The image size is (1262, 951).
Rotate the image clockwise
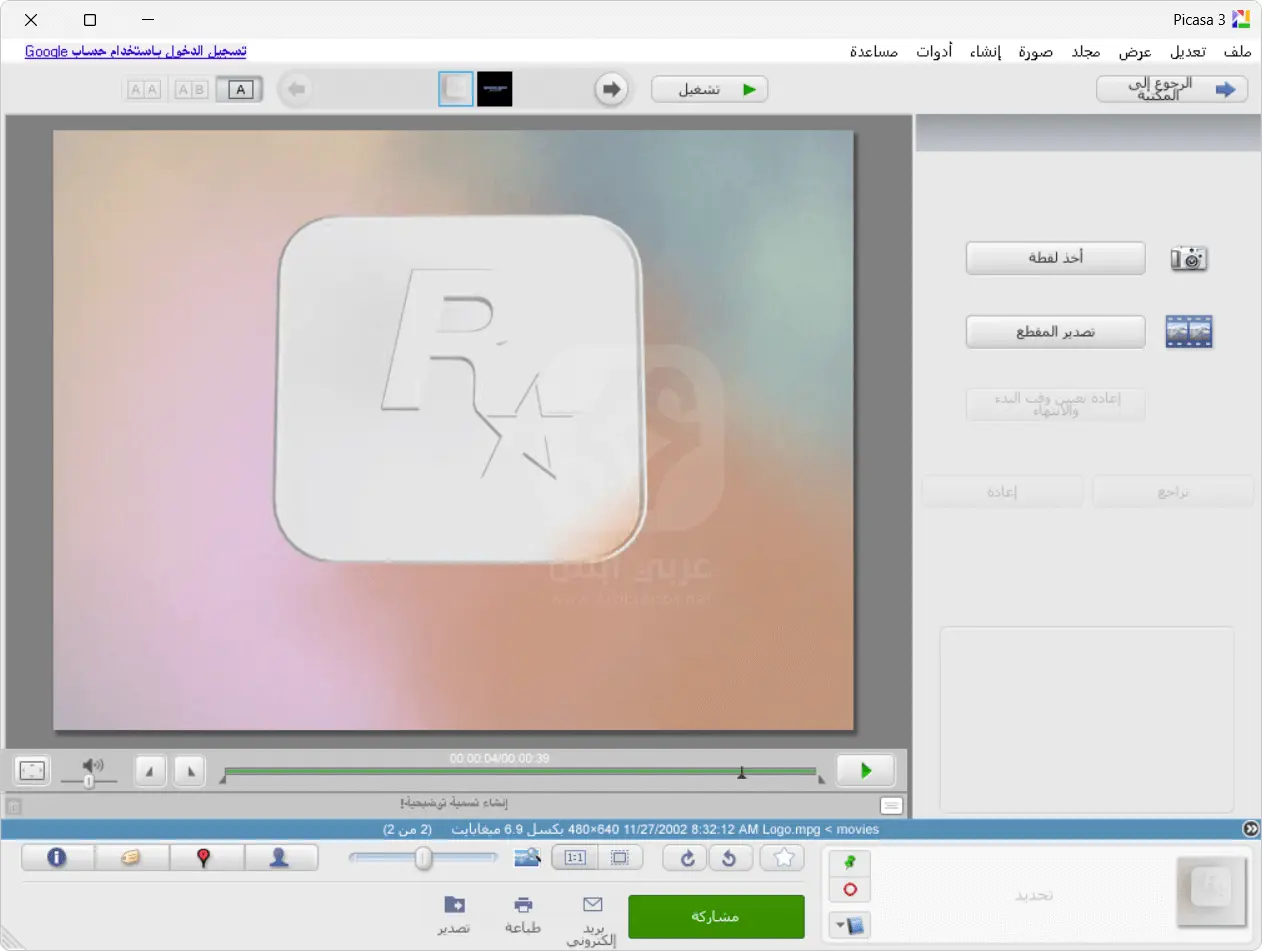click(x=685, y=858)
